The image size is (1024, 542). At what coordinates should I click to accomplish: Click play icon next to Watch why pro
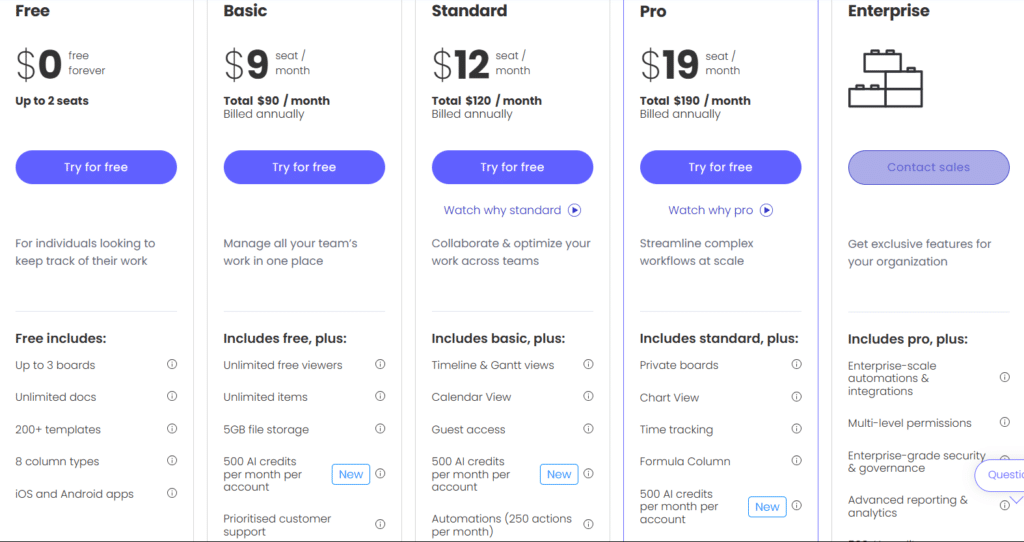click(x=767, y=210)
